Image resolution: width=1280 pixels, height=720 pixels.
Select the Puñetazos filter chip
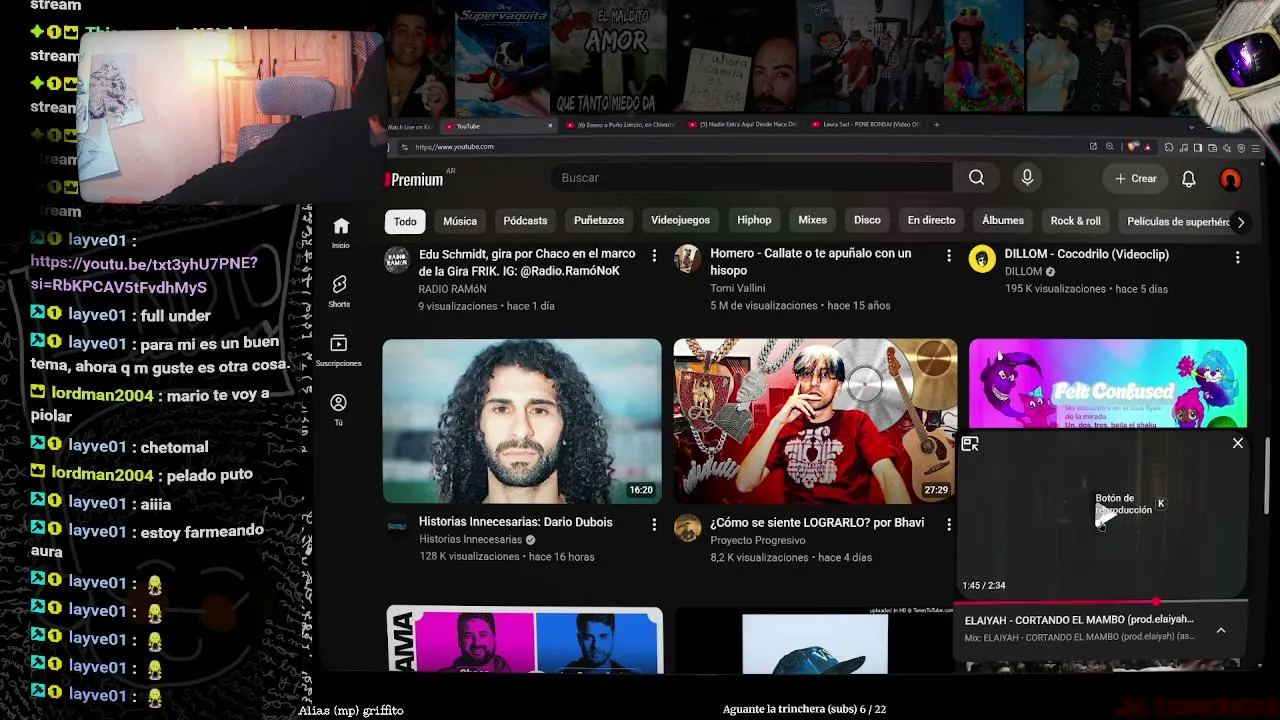(x=599, y=221)
